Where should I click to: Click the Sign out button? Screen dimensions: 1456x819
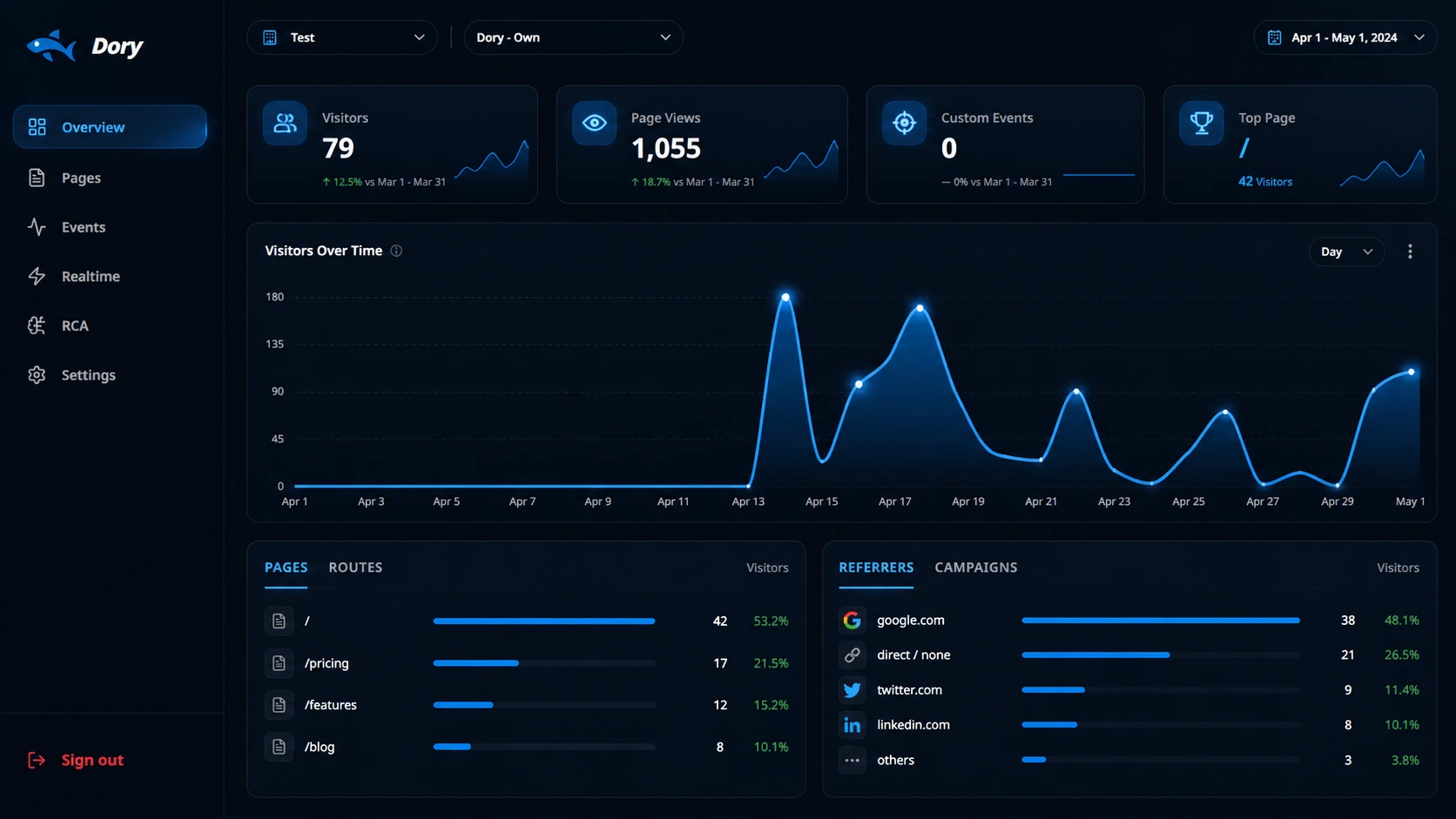pyautogui.click(x=76, y=760)
